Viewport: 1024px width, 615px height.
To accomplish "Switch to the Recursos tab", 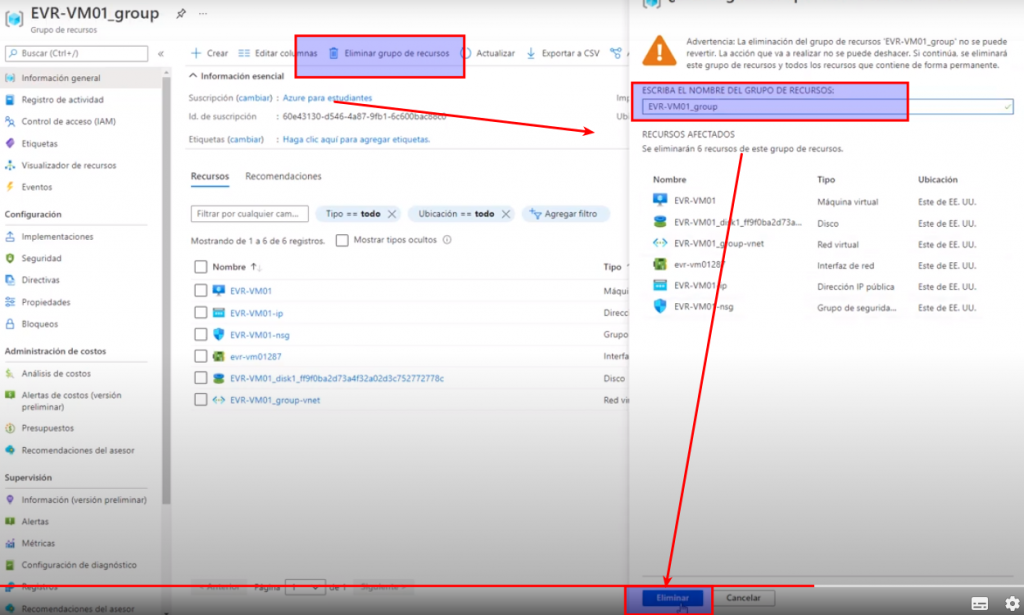I will 210,176.
